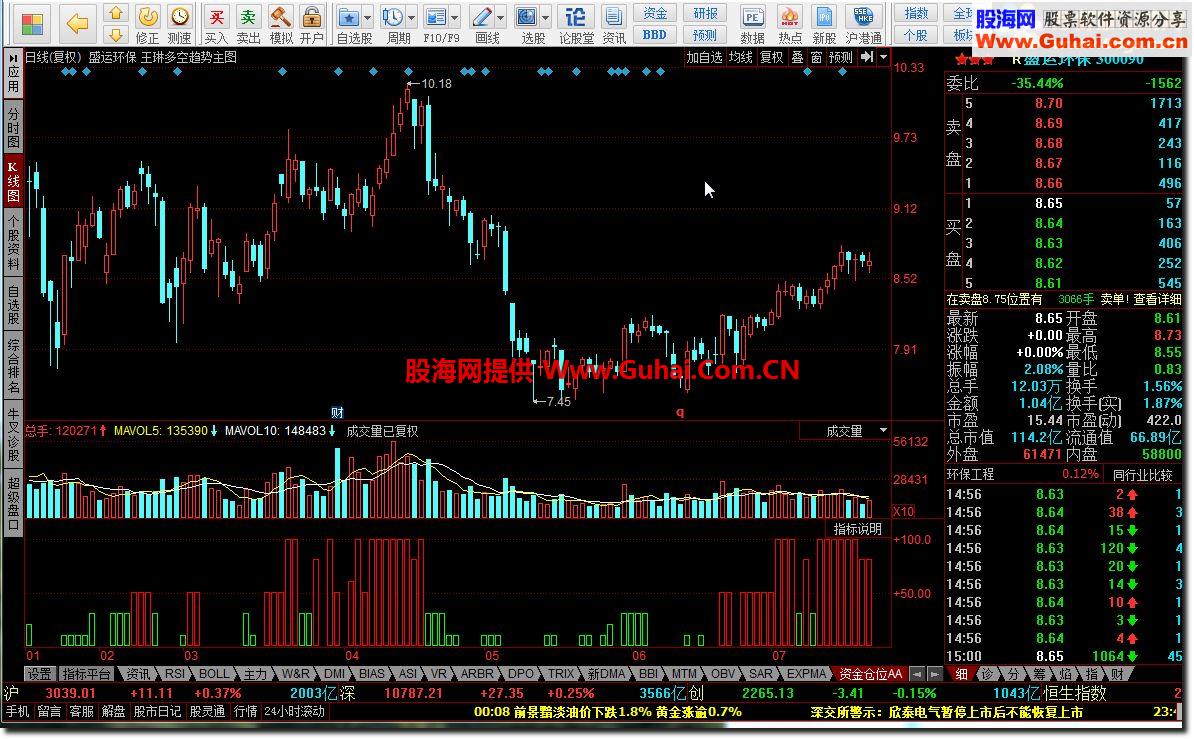Open the dropdown arrow beside 预测
The image size is (1194, 739).
click(883, 57)
